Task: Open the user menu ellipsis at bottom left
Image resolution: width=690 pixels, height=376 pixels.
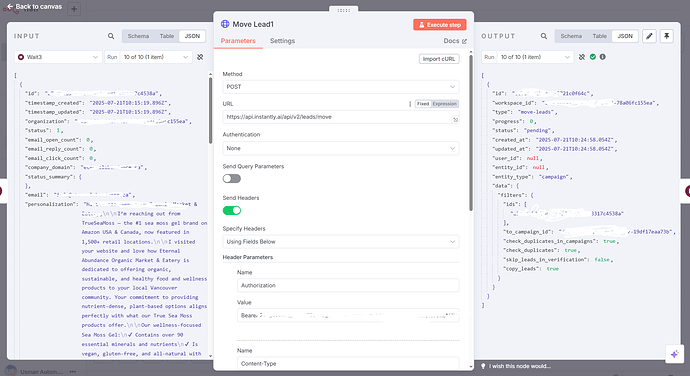Action: [73, 372]
